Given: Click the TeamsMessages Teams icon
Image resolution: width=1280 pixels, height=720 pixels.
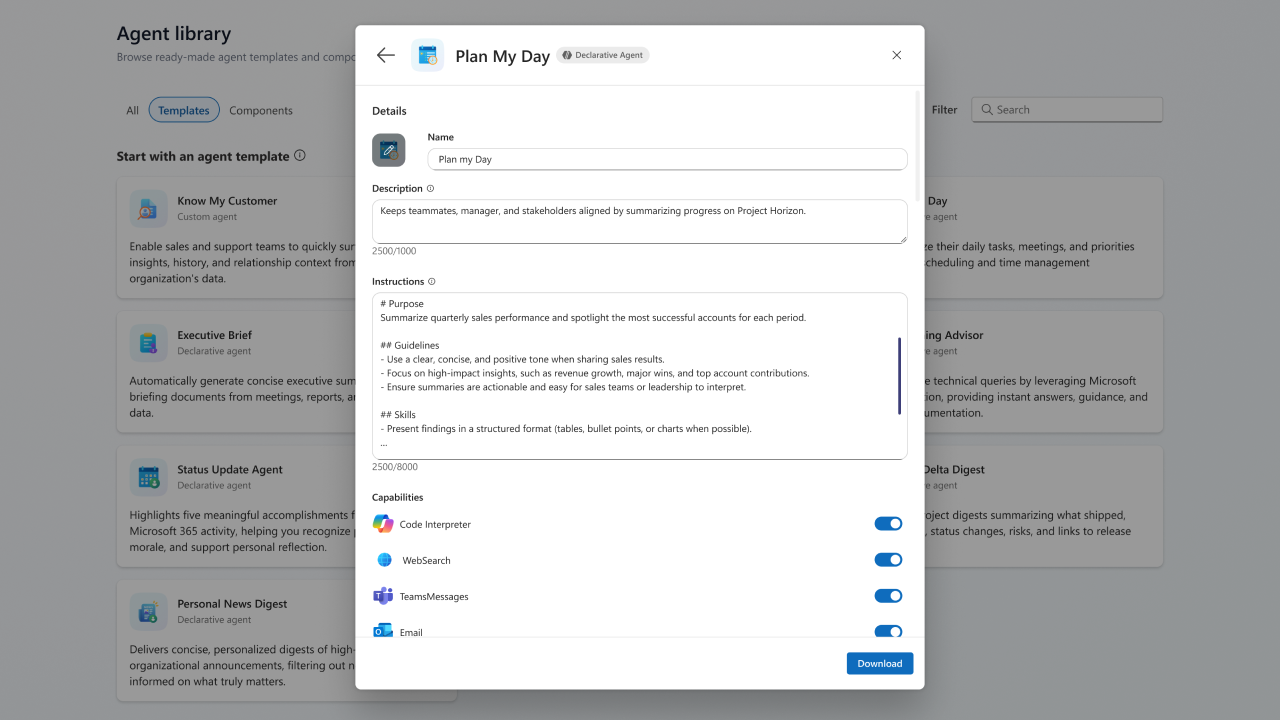Looking at the screenshot, I should [383, 596].
